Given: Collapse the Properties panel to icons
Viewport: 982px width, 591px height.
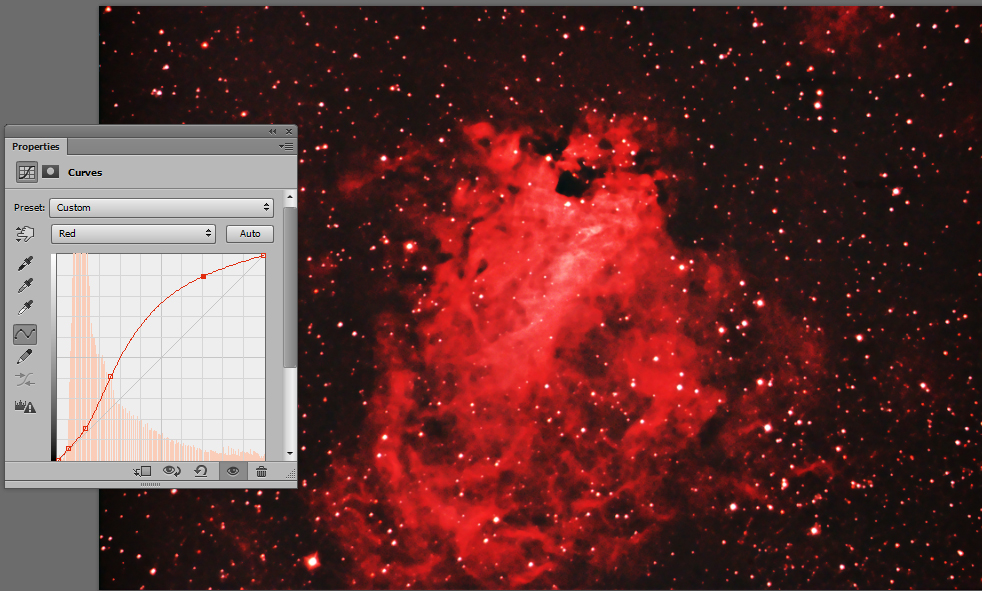Looking at the screenshot, I should point(272,131).
